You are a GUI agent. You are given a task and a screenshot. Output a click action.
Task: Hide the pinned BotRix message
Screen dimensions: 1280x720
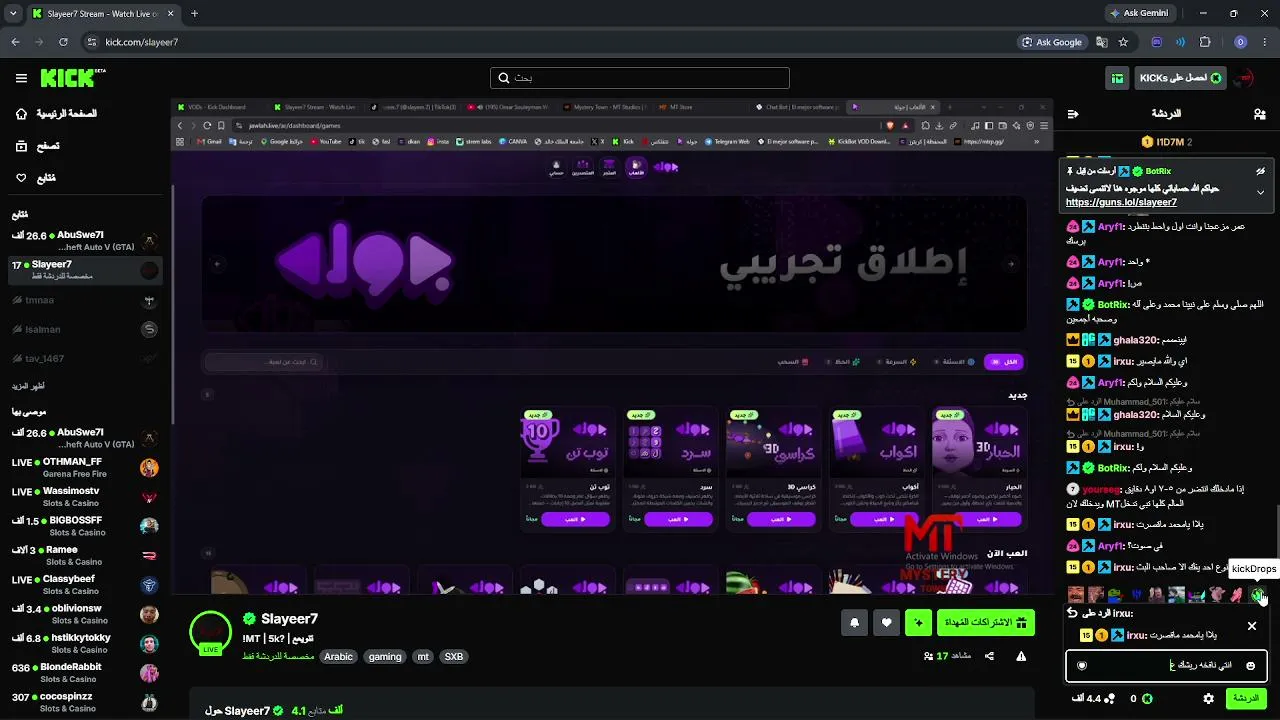point(1260,171)
